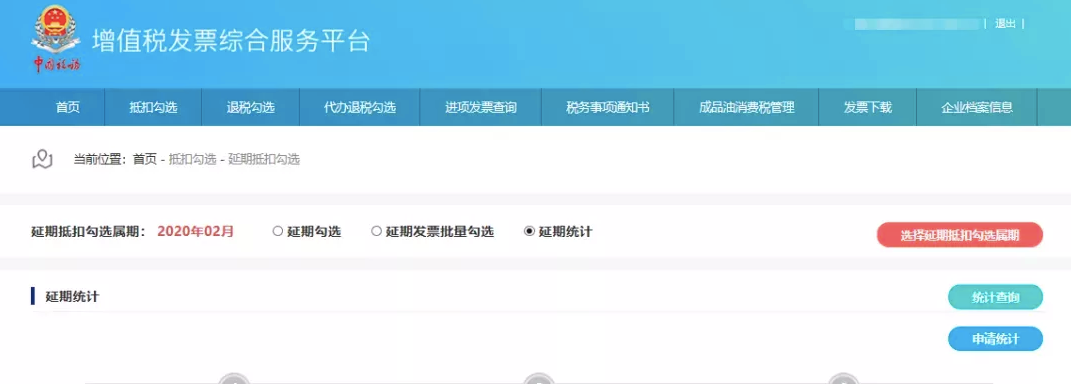This screenshot has height=384, width=1071.
Task: Click the 抵扣勾选 breadcrumb link
Action: pos(192,159)
